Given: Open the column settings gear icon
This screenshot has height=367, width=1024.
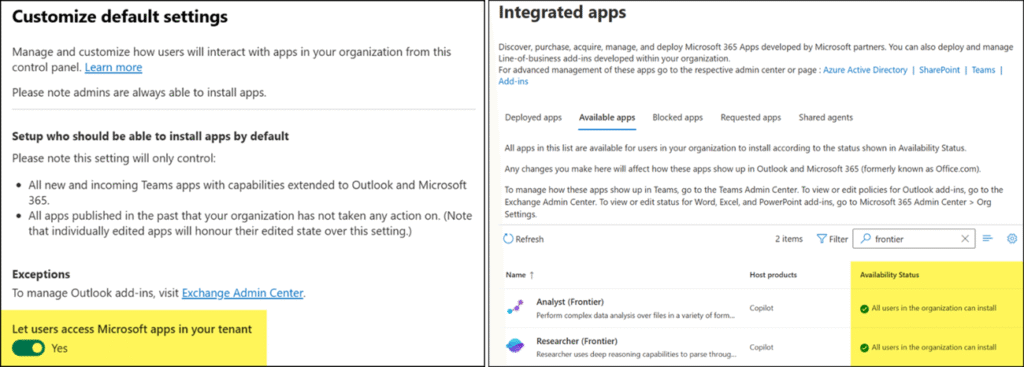Looking at the screenshot, I should click(x=1012, y=239).
